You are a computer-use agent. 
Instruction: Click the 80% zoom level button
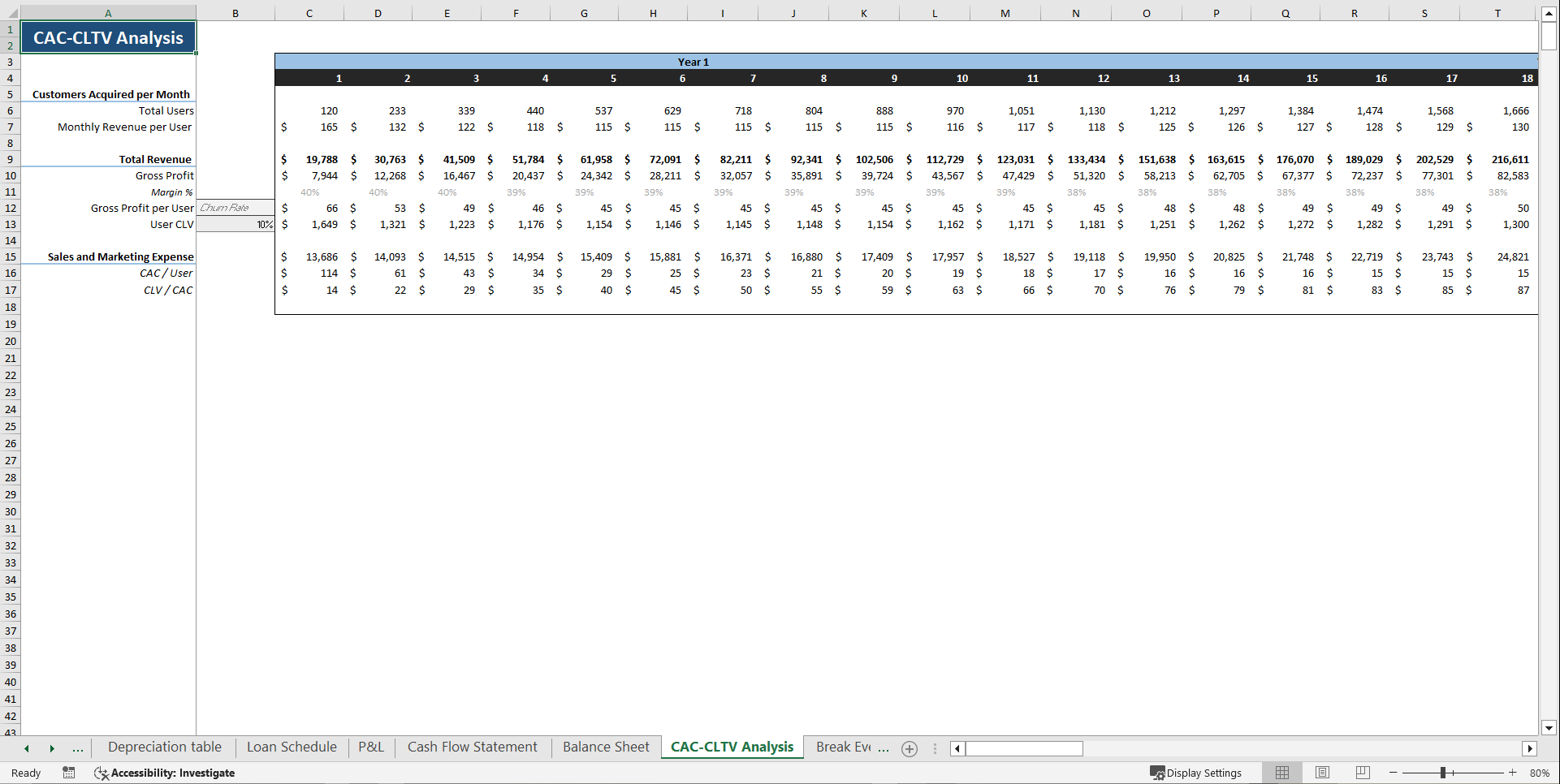(1540, 773)
